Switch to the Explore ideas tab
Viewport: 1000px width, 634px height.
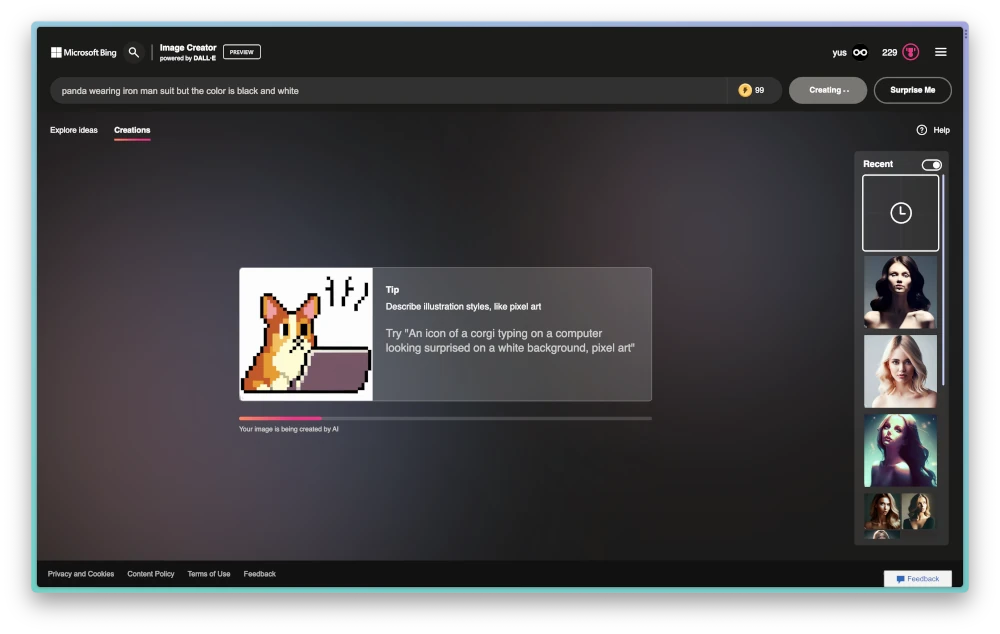(73, 130)
